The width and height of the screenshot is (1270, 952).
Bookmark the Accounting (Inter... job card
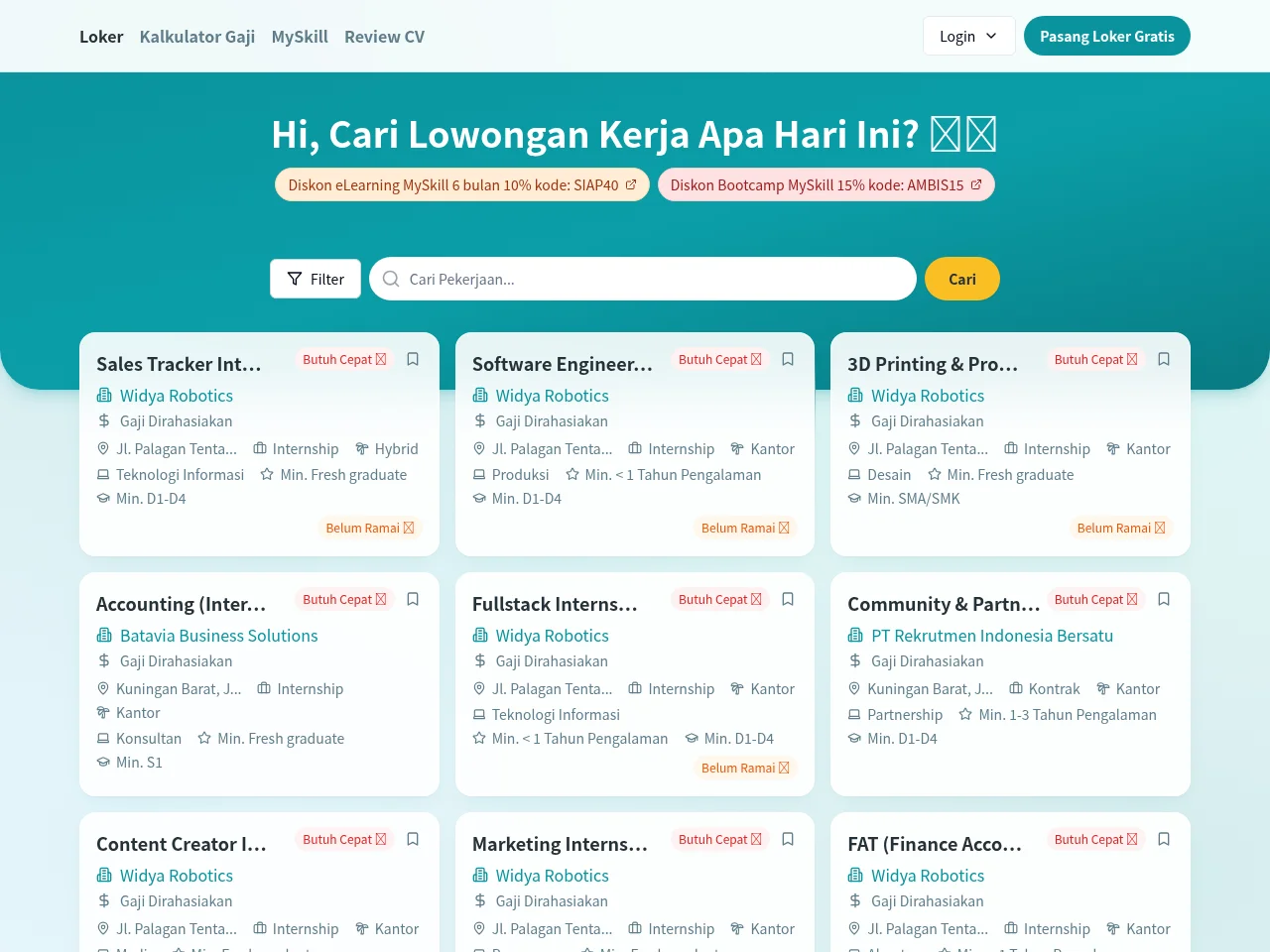(413, 599)
